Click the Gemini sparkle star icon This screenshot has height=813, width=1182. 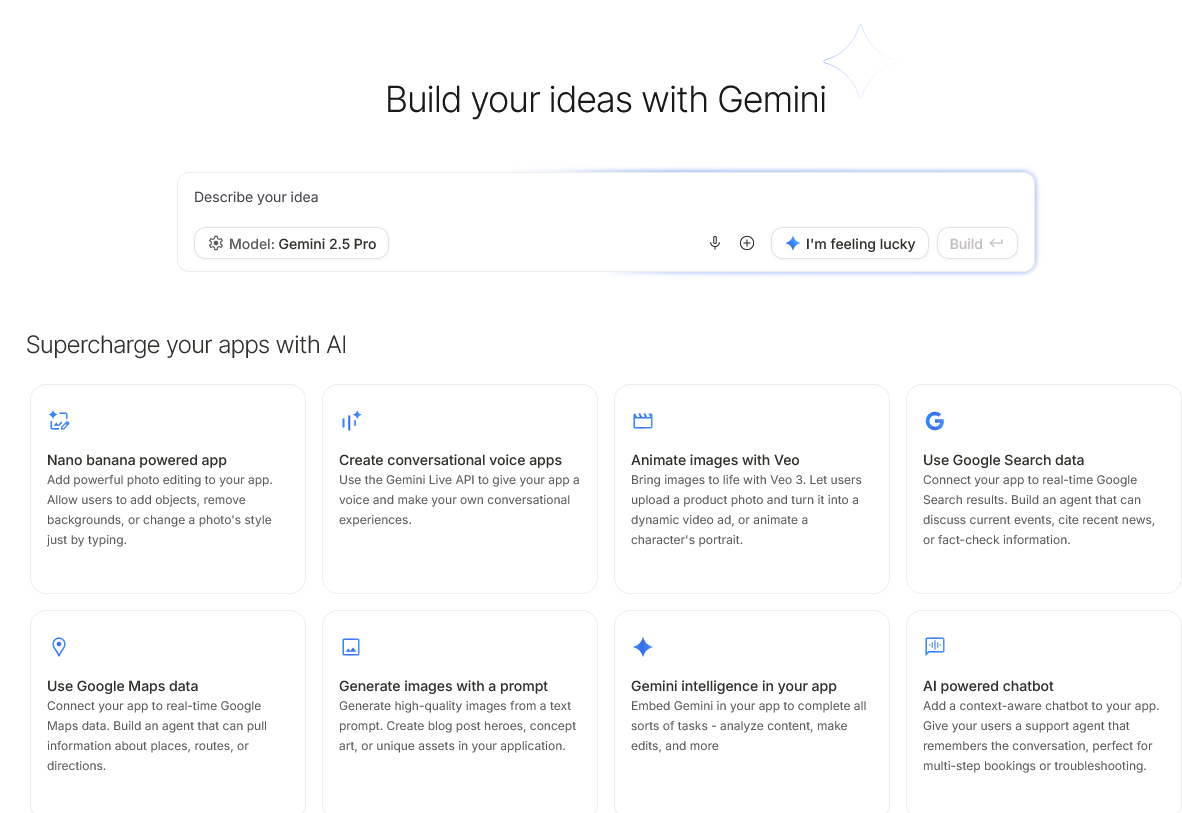point(643,647)
